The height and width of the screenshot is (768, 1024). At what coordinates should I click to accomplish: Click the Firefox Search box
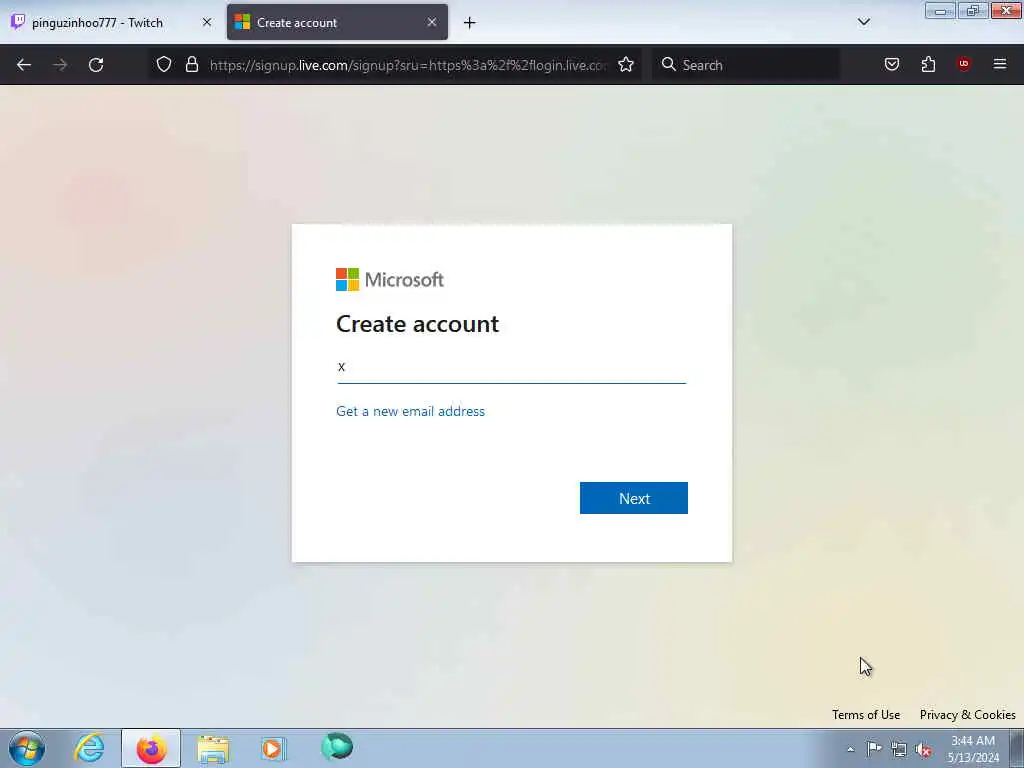(746, 65)
